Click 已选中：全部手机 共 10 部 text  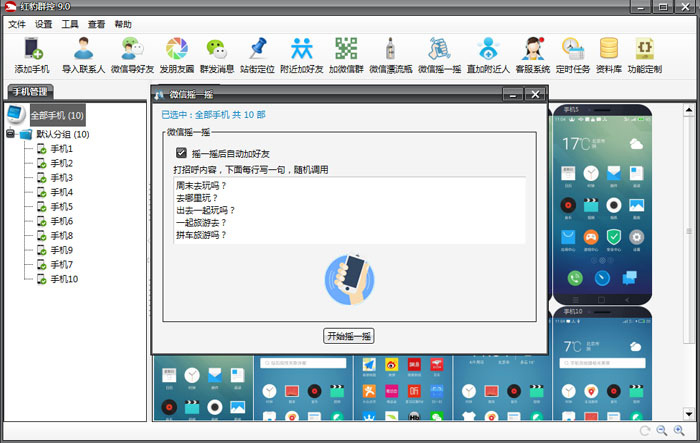(213, 115)
